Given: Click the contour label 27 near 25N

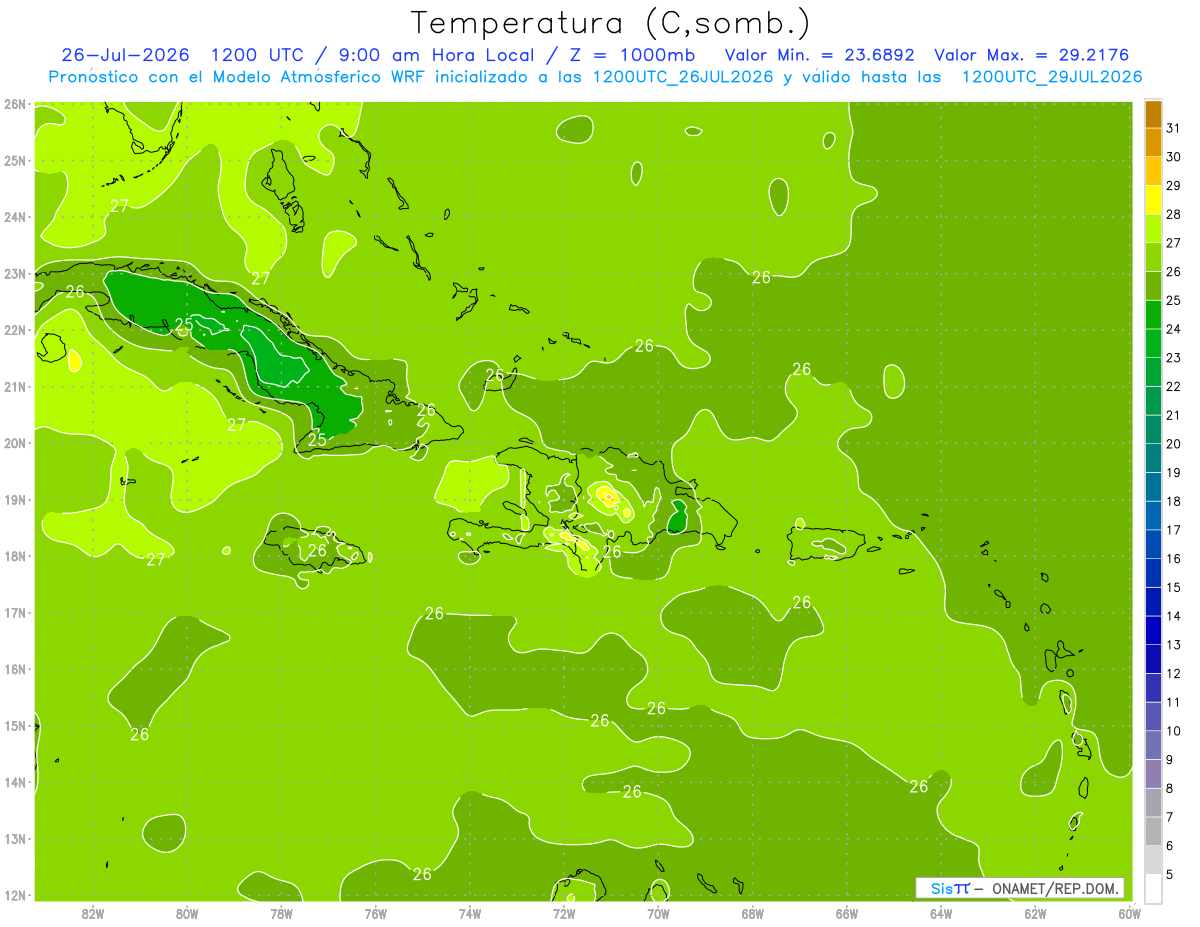Looking at the screenshot, I should tap(119, 206).
